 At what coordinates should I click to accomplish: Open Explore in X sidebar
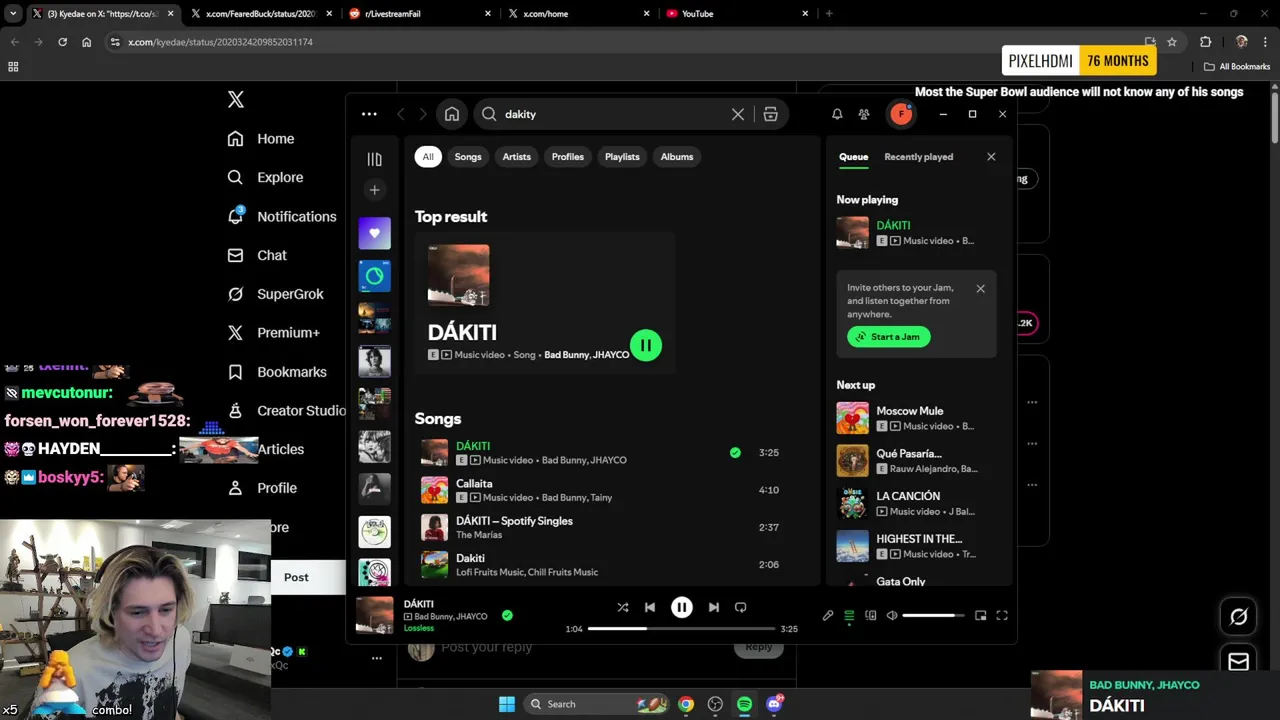[266, 178]
